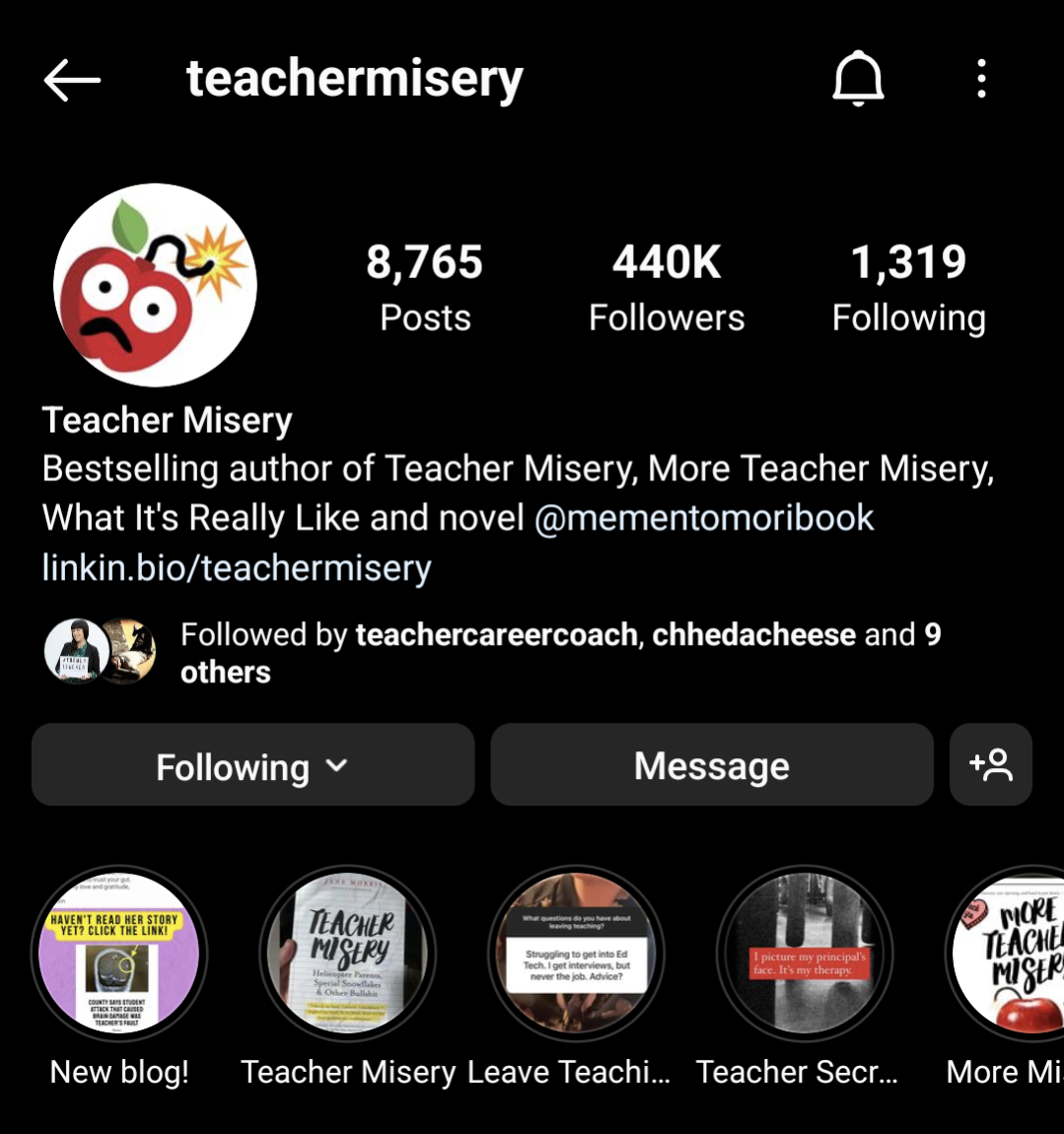Open the More Misery highlight thumbnail
1064x1134 pixels.
point(1008,954)
